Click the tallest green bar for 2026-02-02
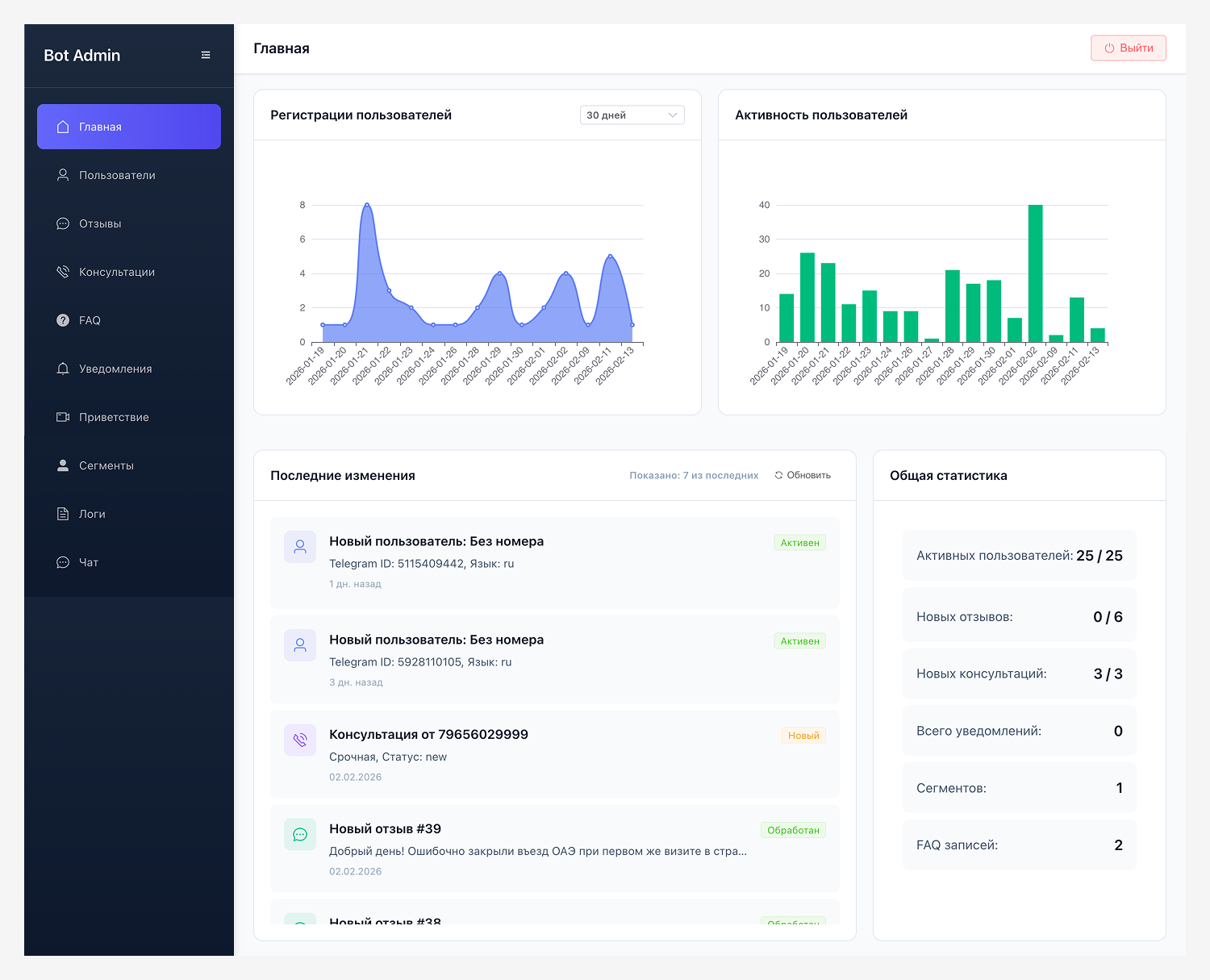The width and height of the screenshot is (1210, 980). (1035, 274)
